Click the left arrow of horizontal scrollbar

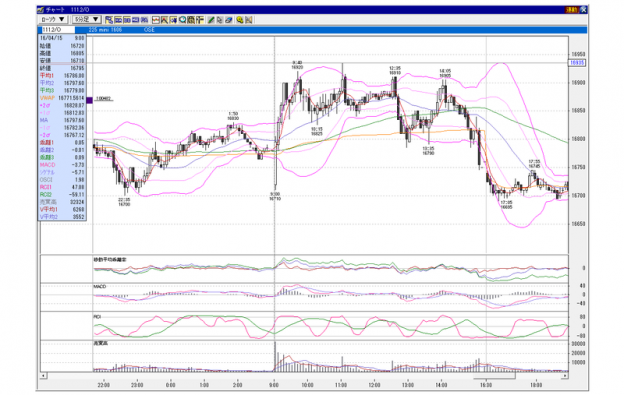43,376
